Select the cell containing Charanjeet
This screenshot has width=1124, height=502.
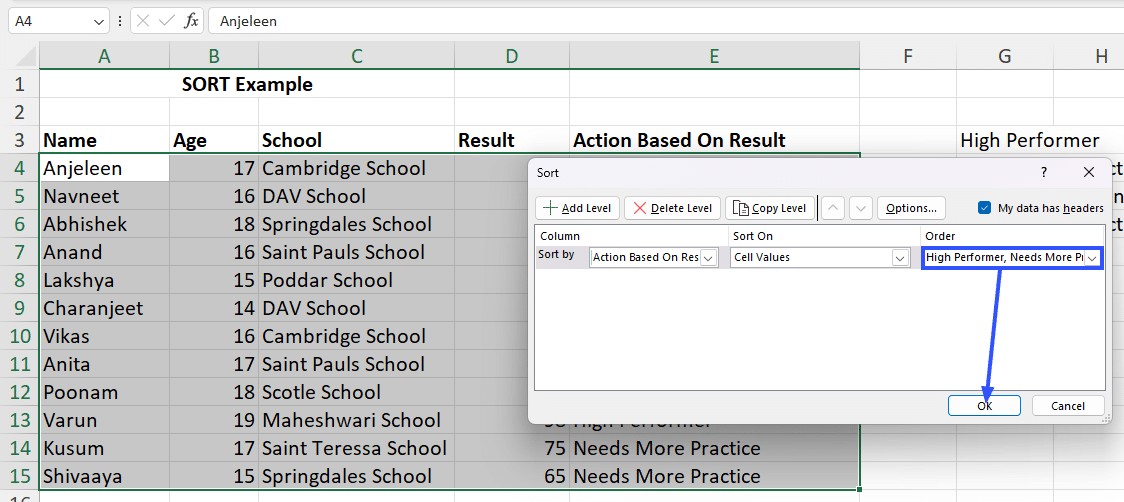point(104,308)
